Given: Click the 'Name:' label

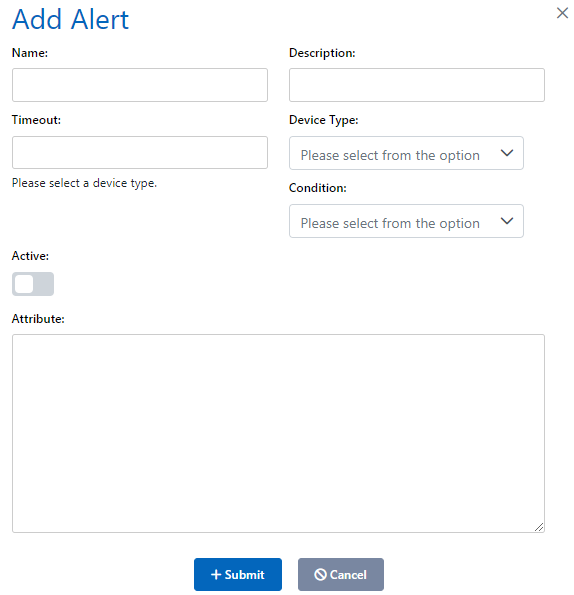Looking at the screenshot, I should pyautogui.click(x=30, y=53).
